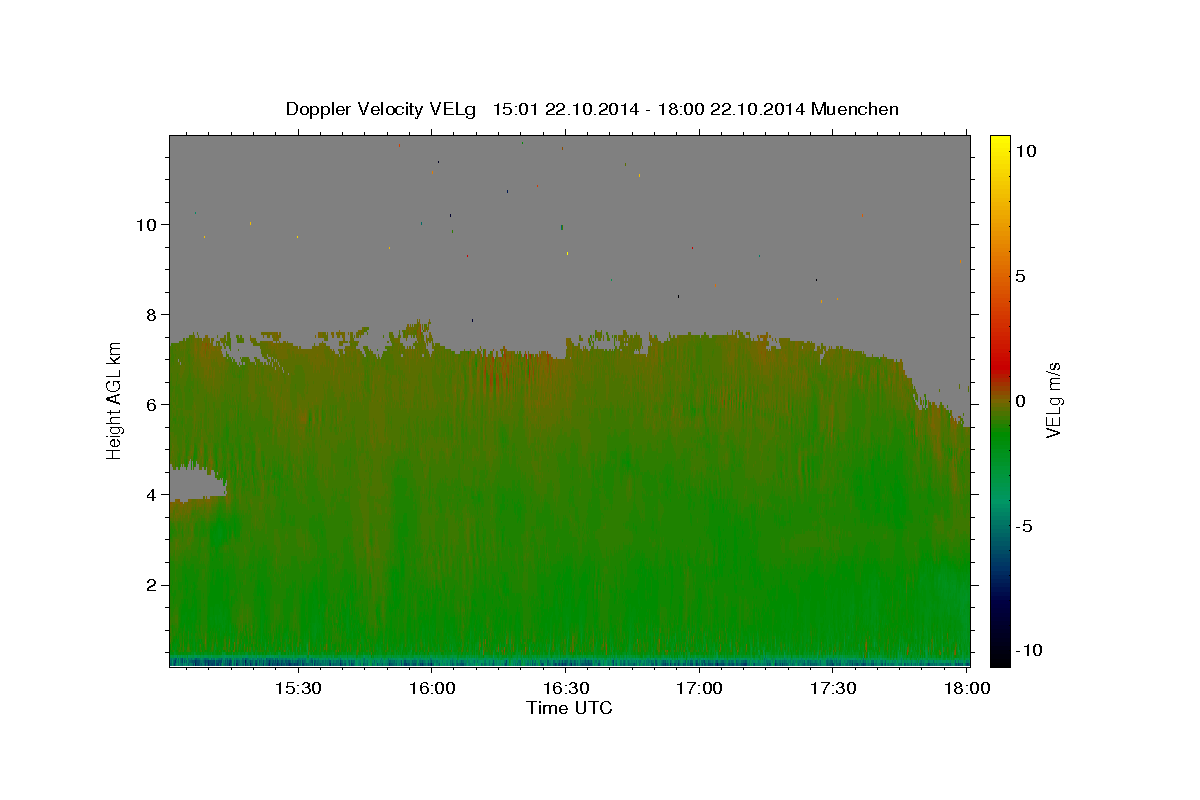Select the '18:00' time axis label
Viewport: 1200px width, 800px height.
(x=966, y=688)
